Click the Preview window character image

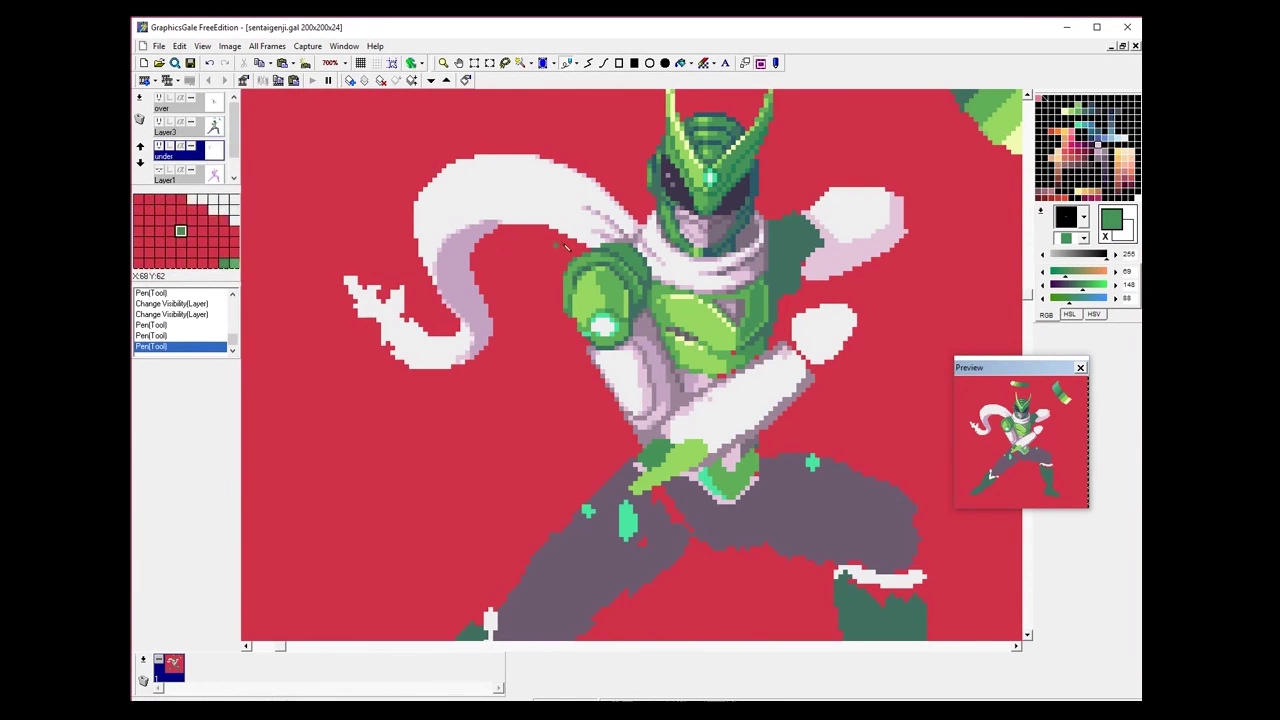tap(1021, 440)
